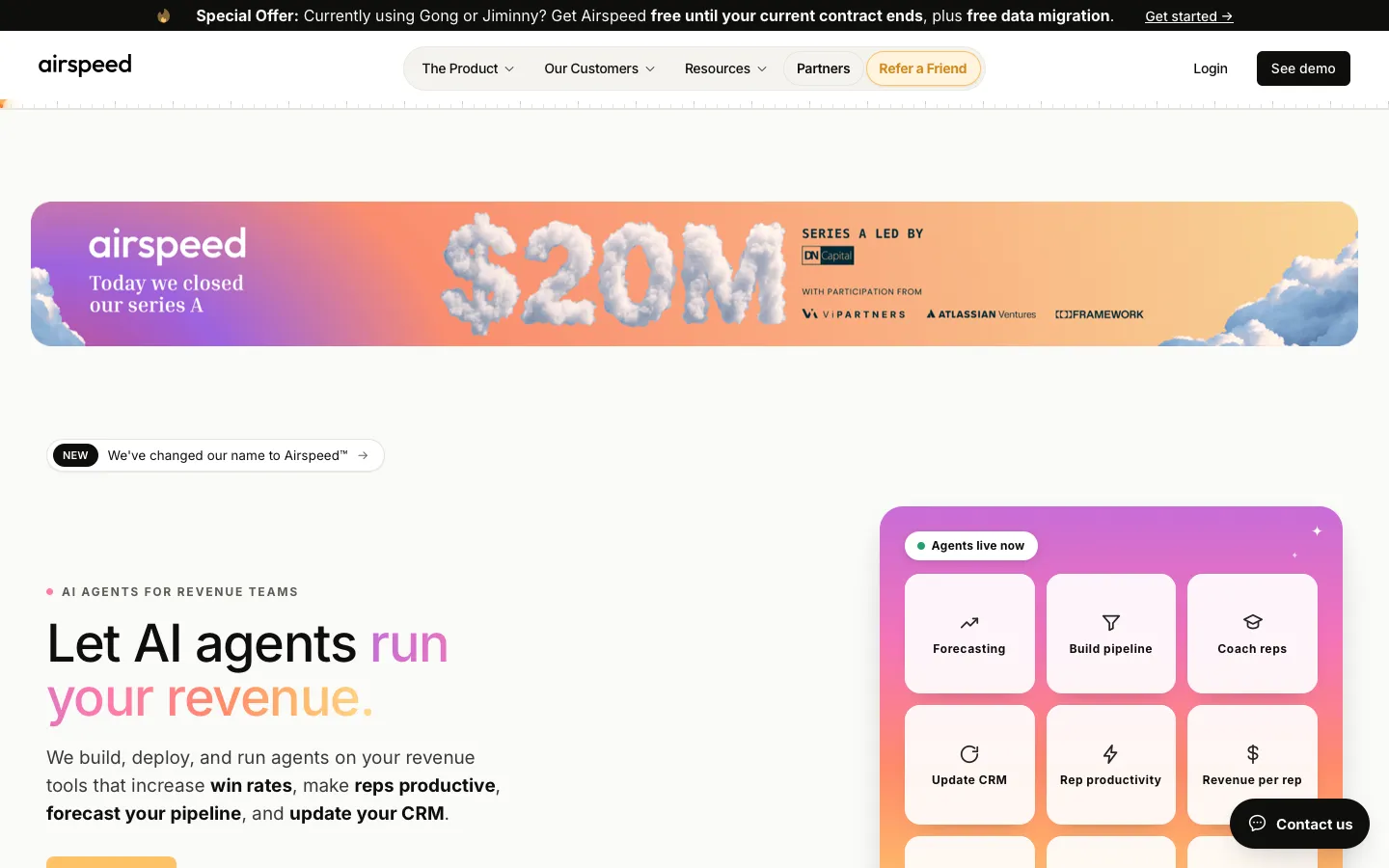Click the Forecasting trend-line icon
Viewport: 1389px width, 868px height.
pos(969,623)
